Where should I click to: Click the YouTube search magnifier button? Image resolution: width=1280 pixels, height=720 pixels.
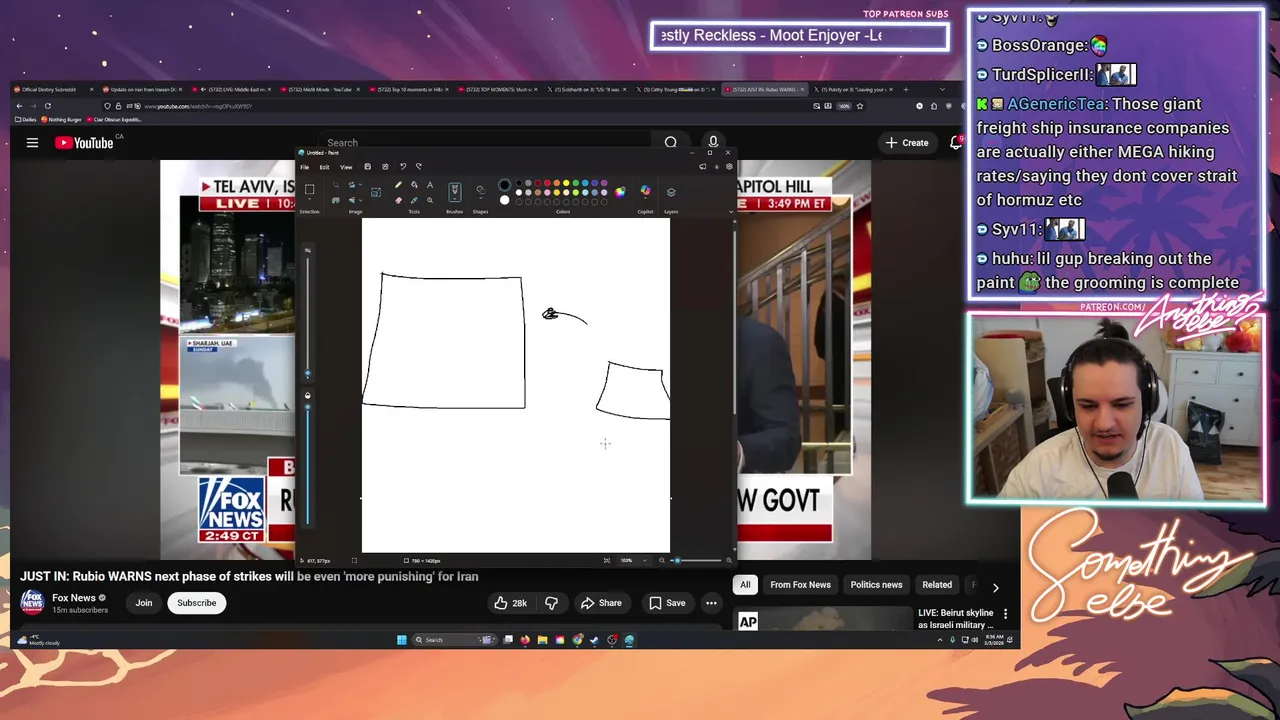pos(671,143)
